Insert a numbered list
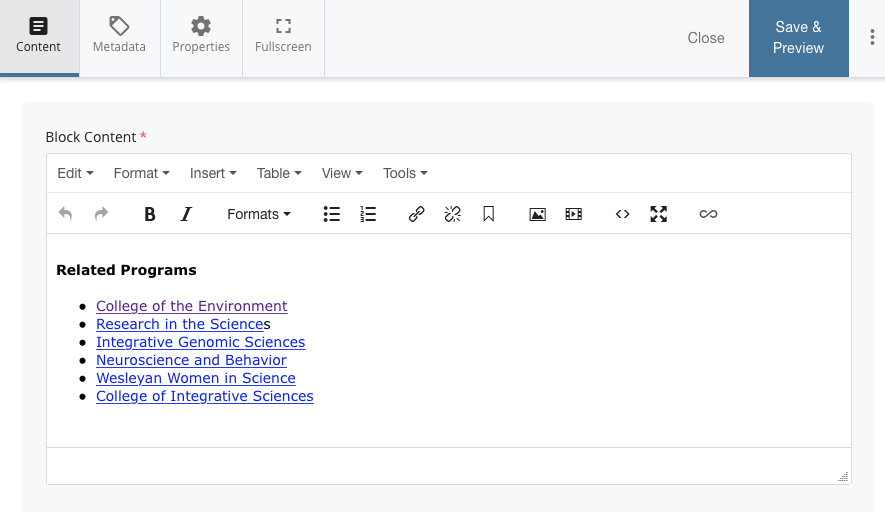The width and height of the screenshot is (885, 512). [x=368, y=214]
